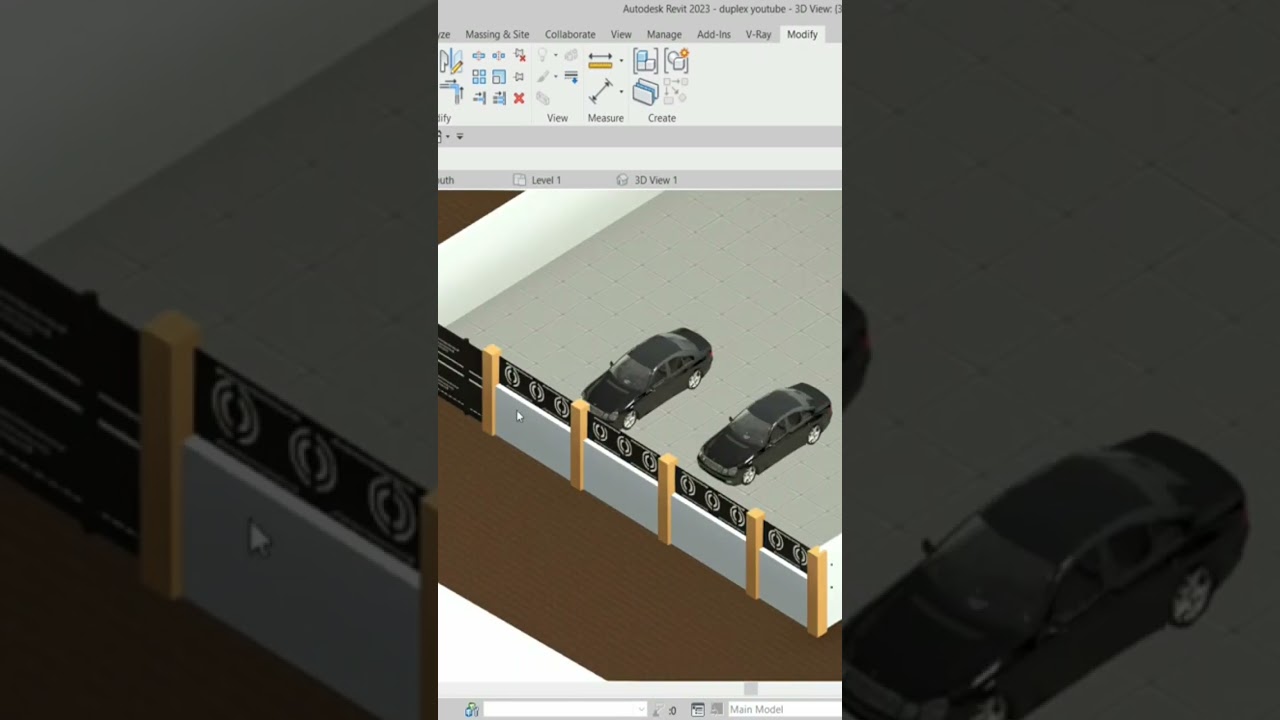Select the Modify ribbon tab

coord(802,34)
